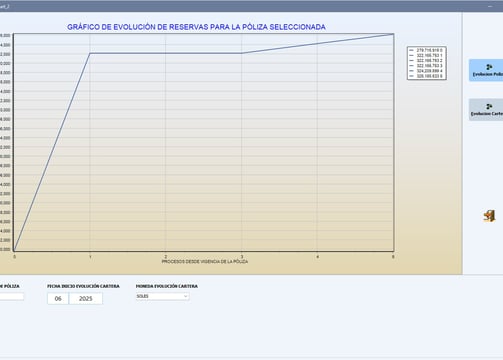Click the póliza number input field

pos(11,297)
